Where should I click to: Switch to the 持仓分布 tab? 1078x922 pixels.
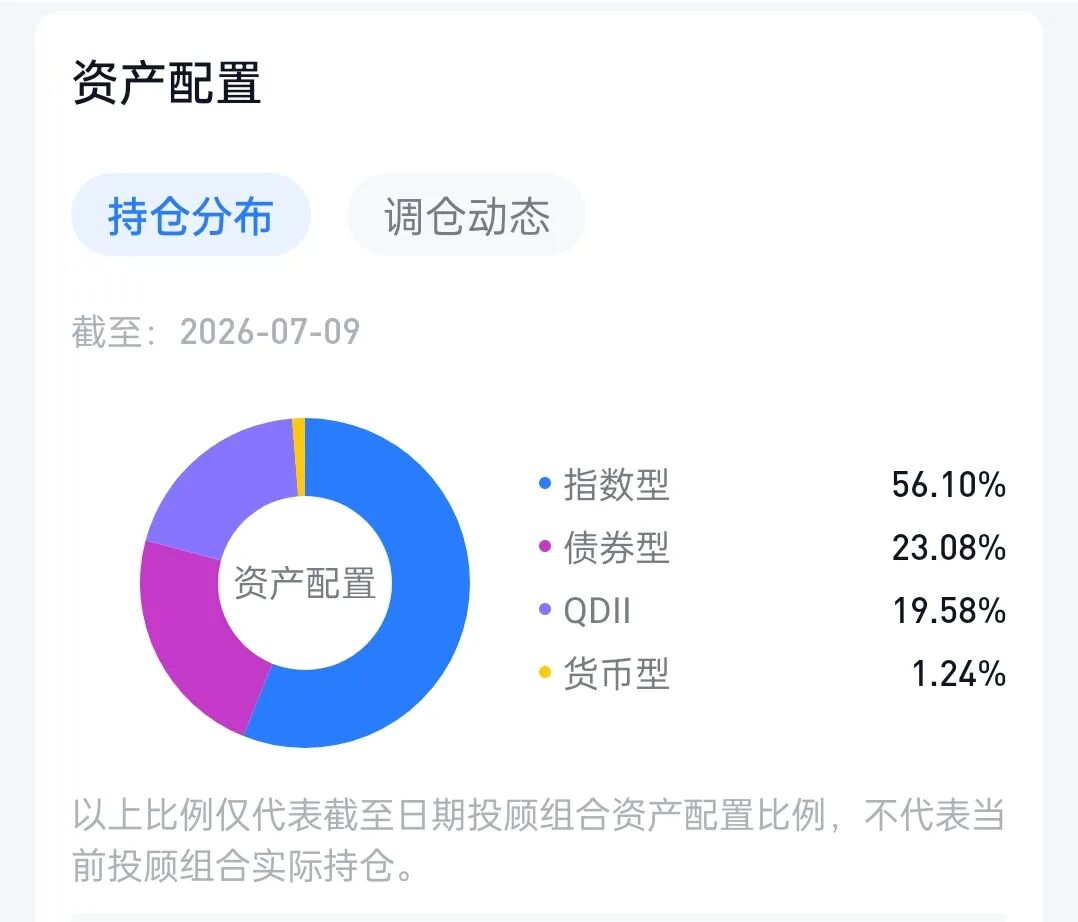(x=190, y=215)
